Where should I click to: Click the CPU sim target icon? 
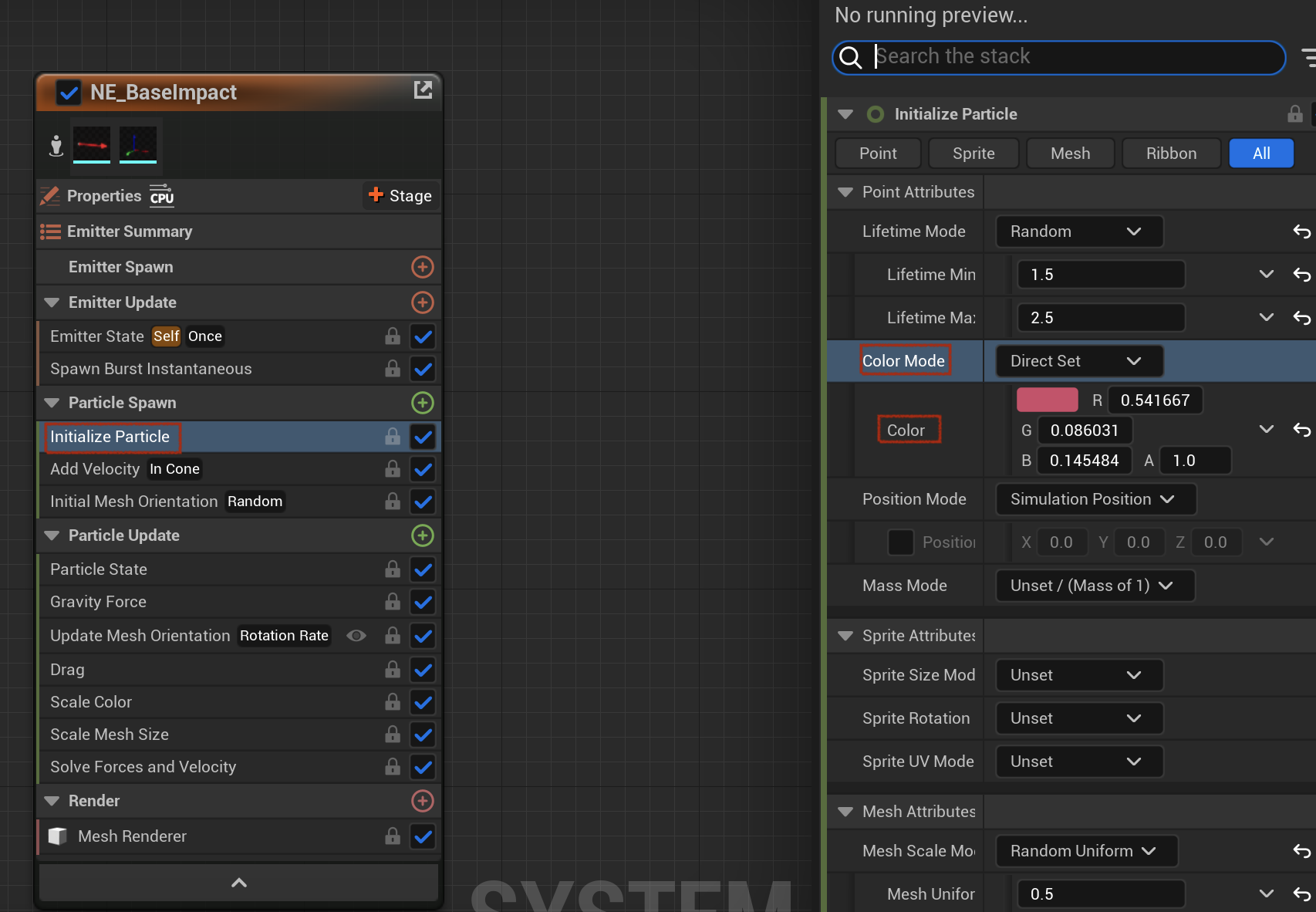[162, 196]
